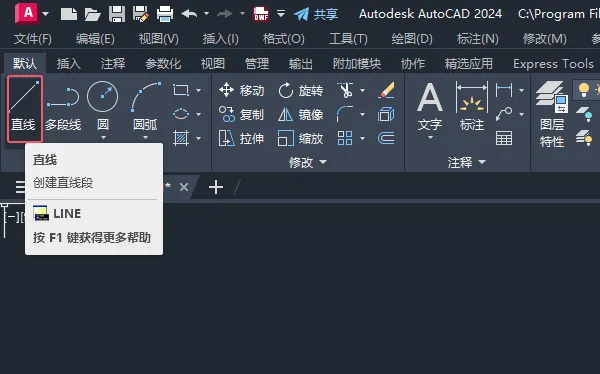Screen dimensions: 600x374
Task: Click the Open folder icon
Action: (x=93, y=14)
